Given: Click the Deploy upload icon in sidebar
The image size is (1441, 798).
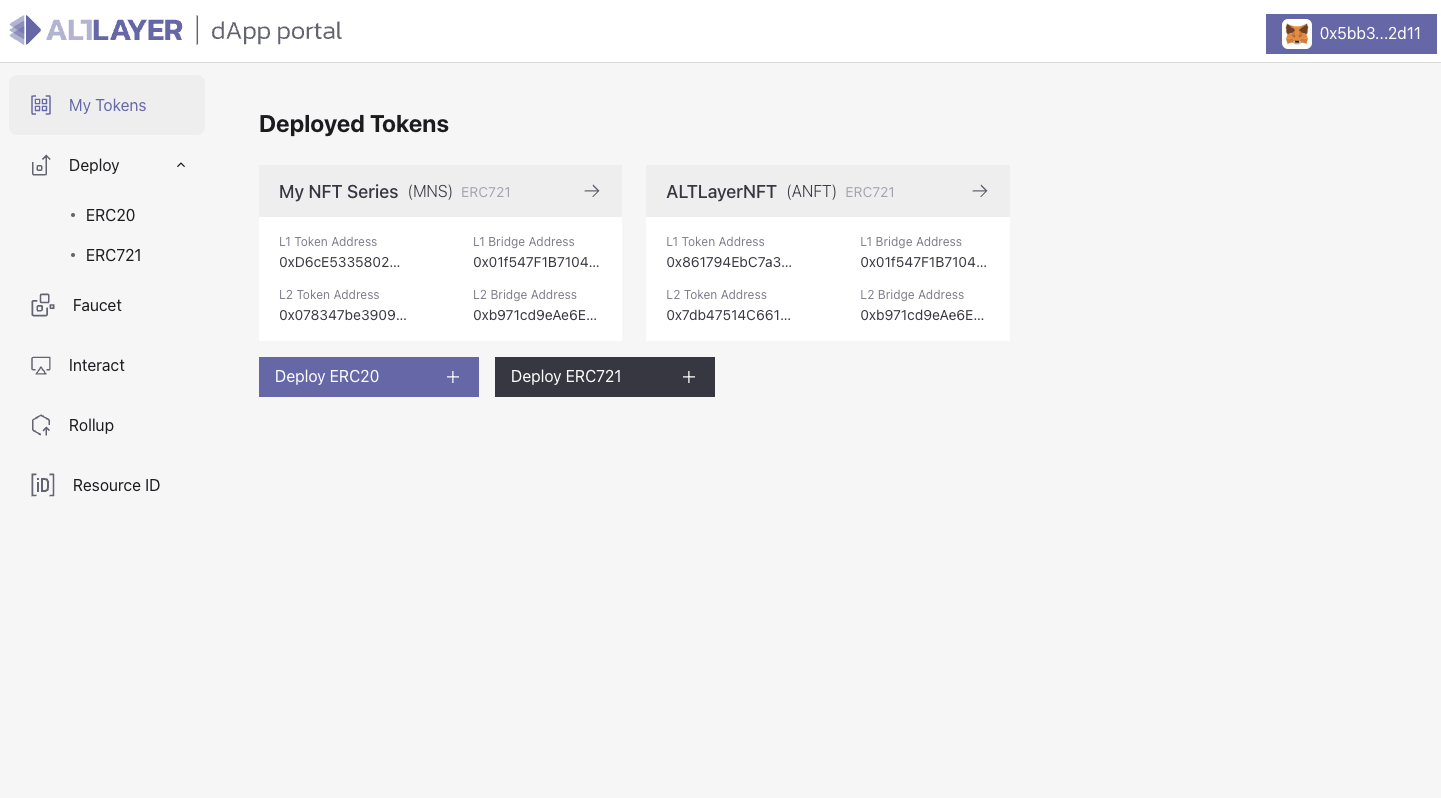Looking at the screenshot, I should 41,165.
